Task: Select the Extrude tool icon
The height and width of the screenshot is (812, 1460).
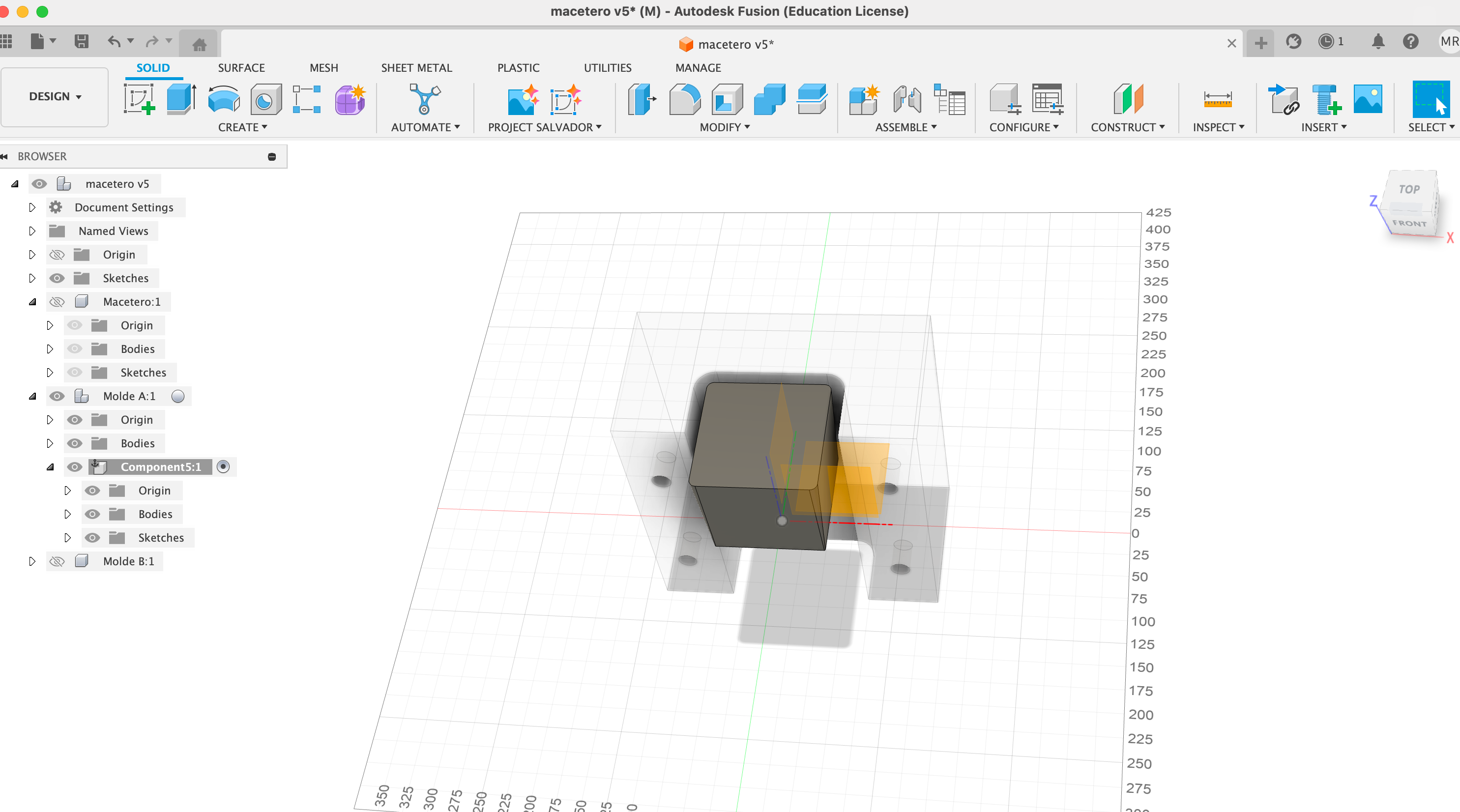Action: [181, 99]
